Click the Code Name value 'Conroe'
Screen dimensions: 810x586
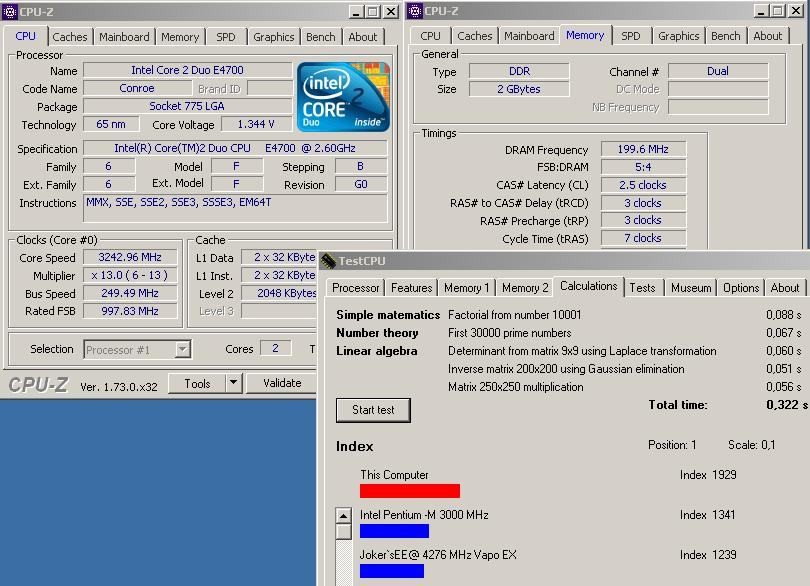tap(137, 88)
